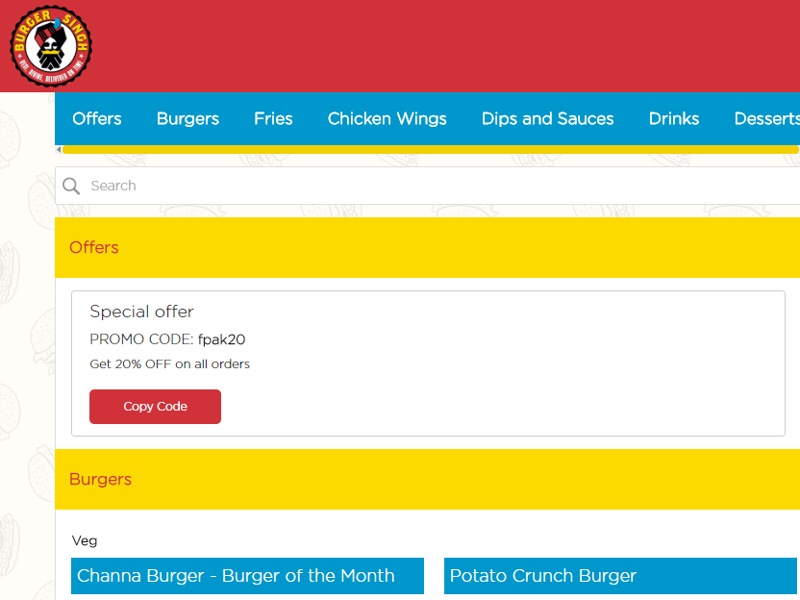
Task: Click the Veg subcategory label
Action: click(x=85, y=541)
